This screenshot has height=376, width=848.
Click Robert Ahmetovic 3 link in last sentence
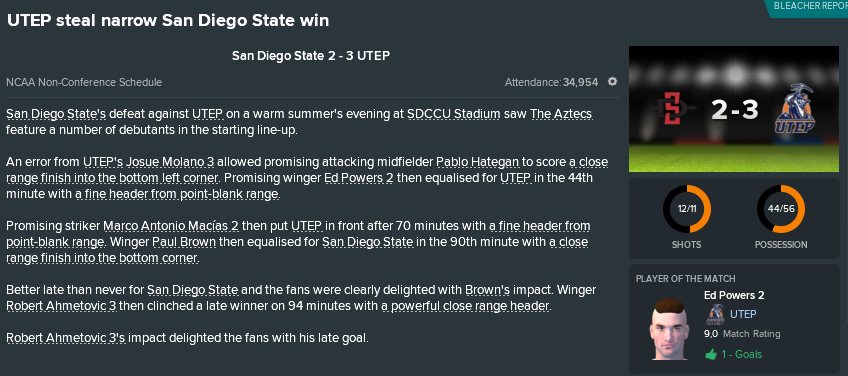65,338
